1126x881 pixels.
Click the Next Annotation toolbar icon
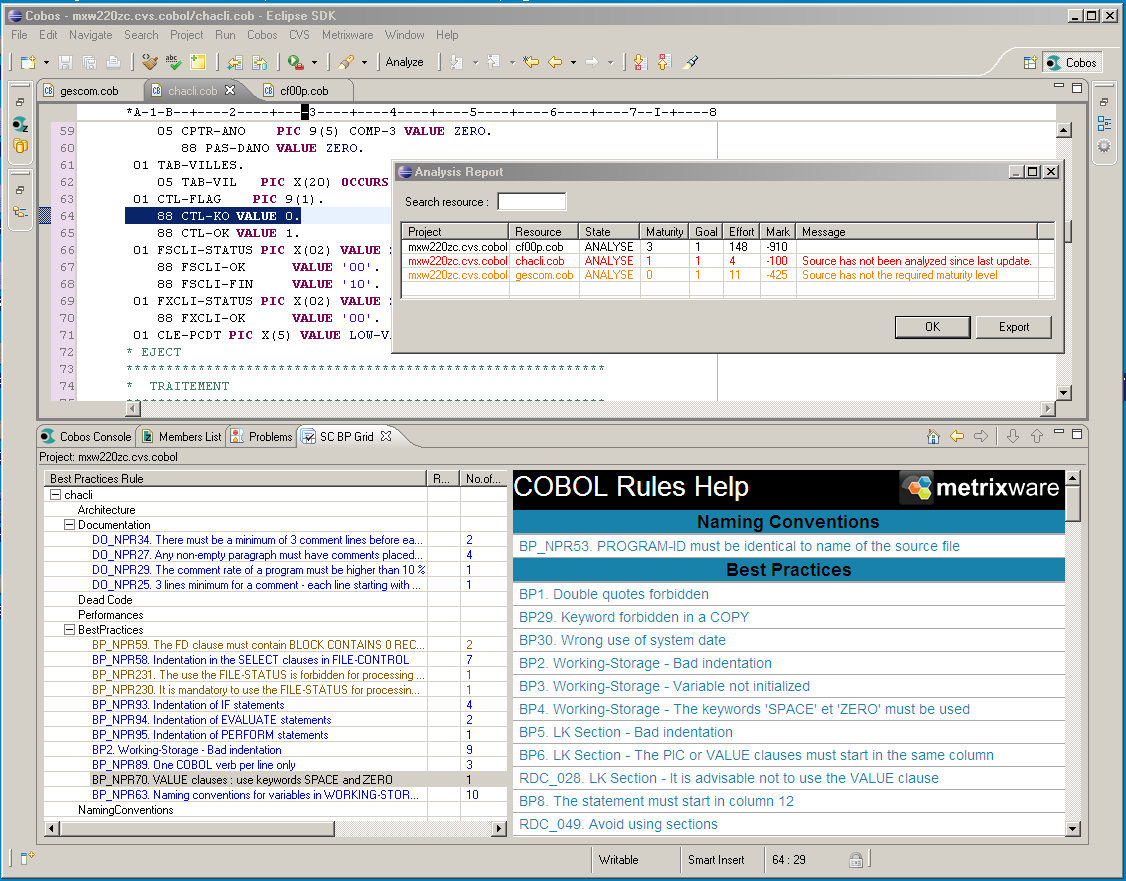(x=641, y=62)
